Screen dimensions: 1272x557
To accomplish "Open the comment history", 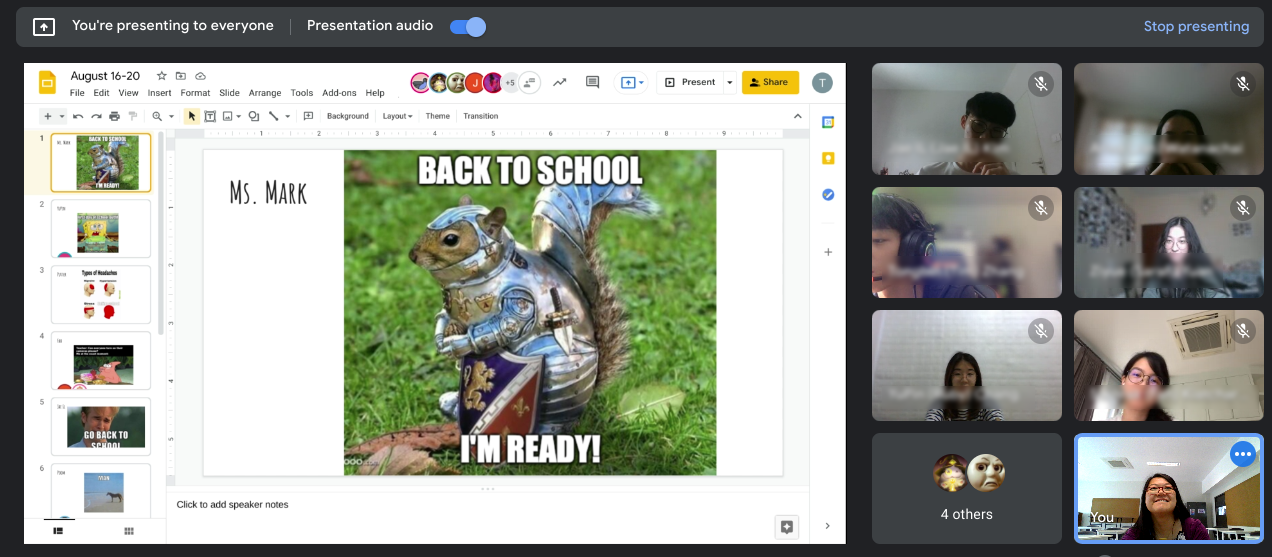I will tap(592, 82).
